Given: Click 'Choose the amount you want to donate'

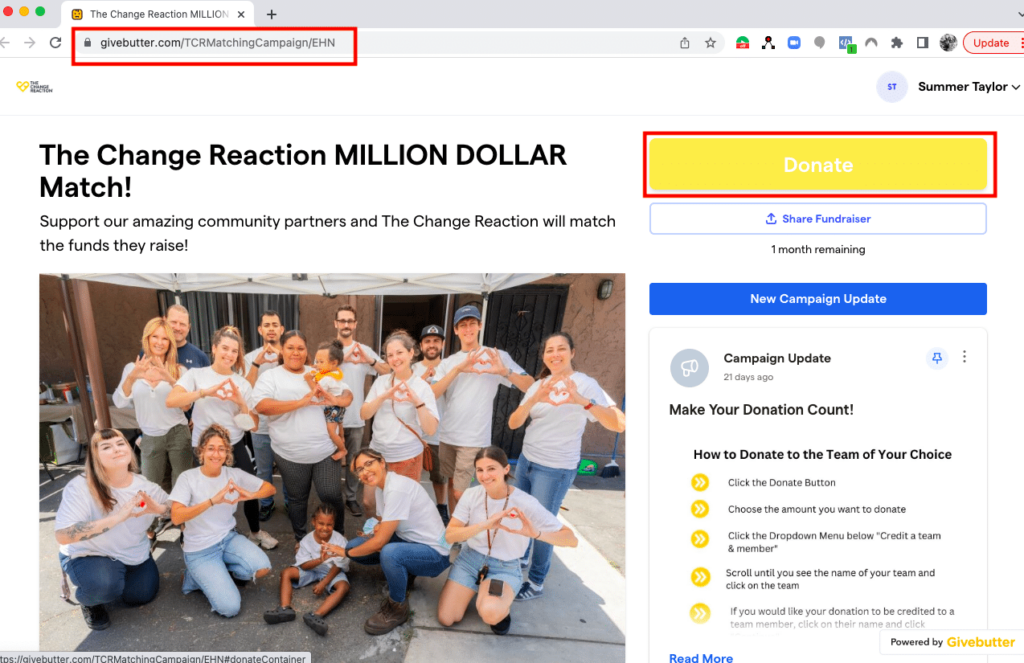Looking at the screenshot, I should tap(817, 509).
